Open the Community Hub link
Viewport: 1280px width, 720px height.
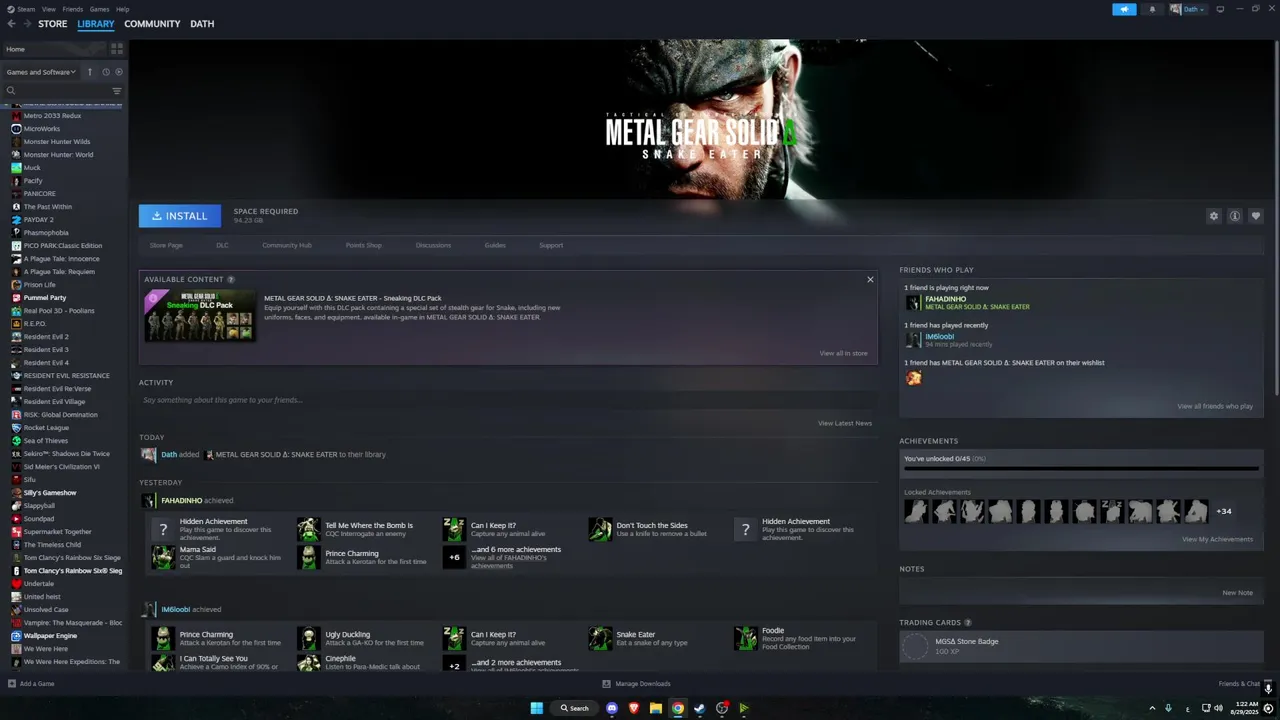(287, 245)
